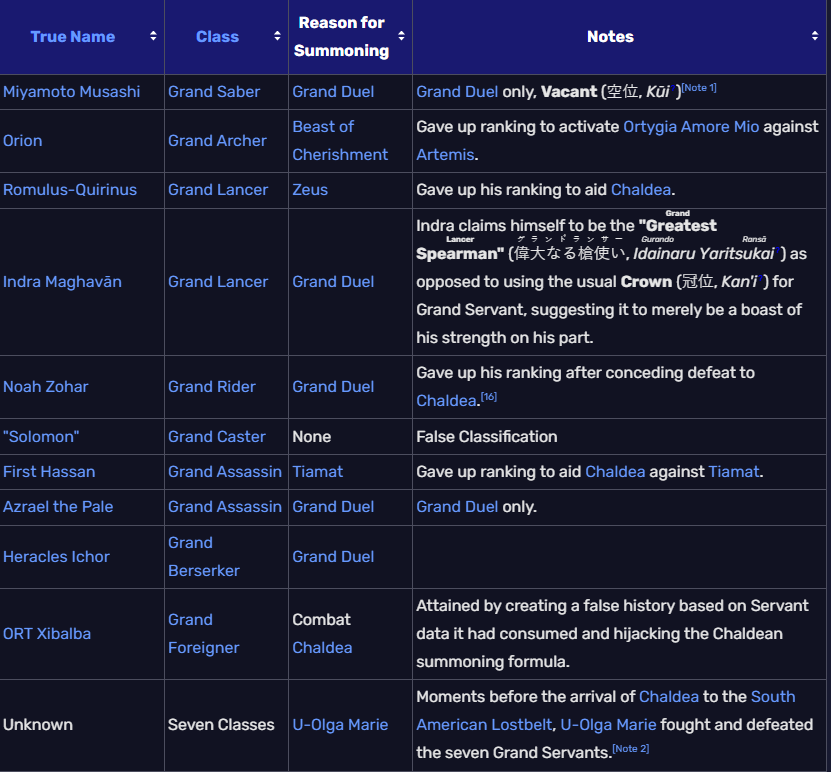This screenshot has height=772, width=831.
Task: Open Azrael the Pale link
Action: (x=58, y=507)
